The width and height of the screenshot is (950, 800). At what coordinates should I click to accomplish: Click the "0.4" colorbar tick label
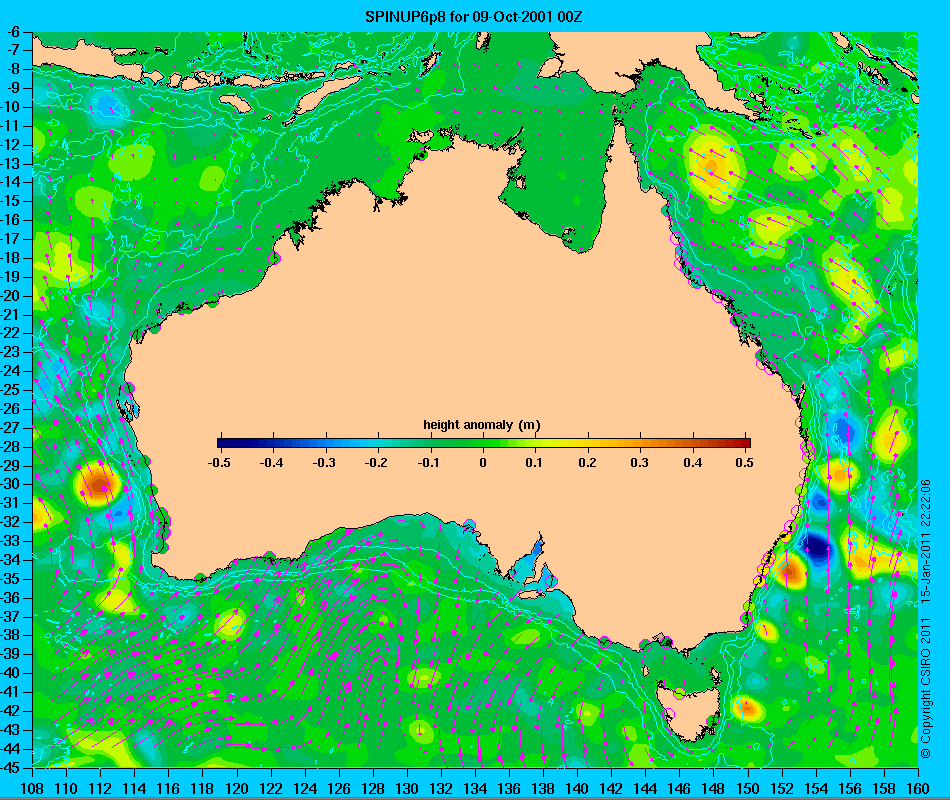pos(693,462)
